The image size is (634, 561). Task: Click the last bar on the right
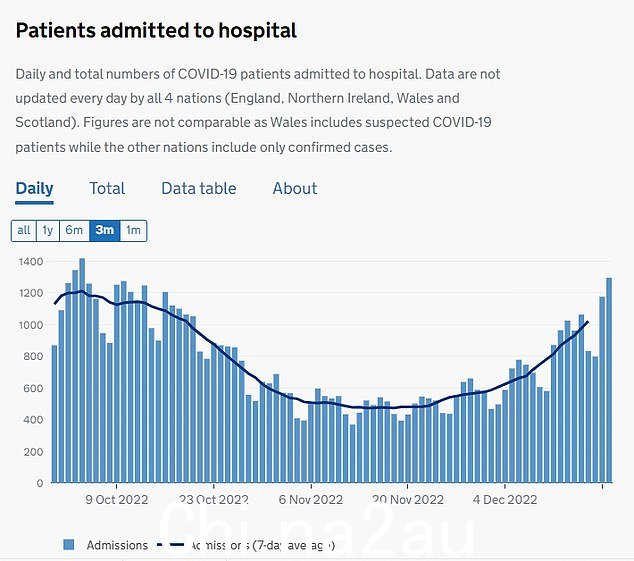(609, 380)
